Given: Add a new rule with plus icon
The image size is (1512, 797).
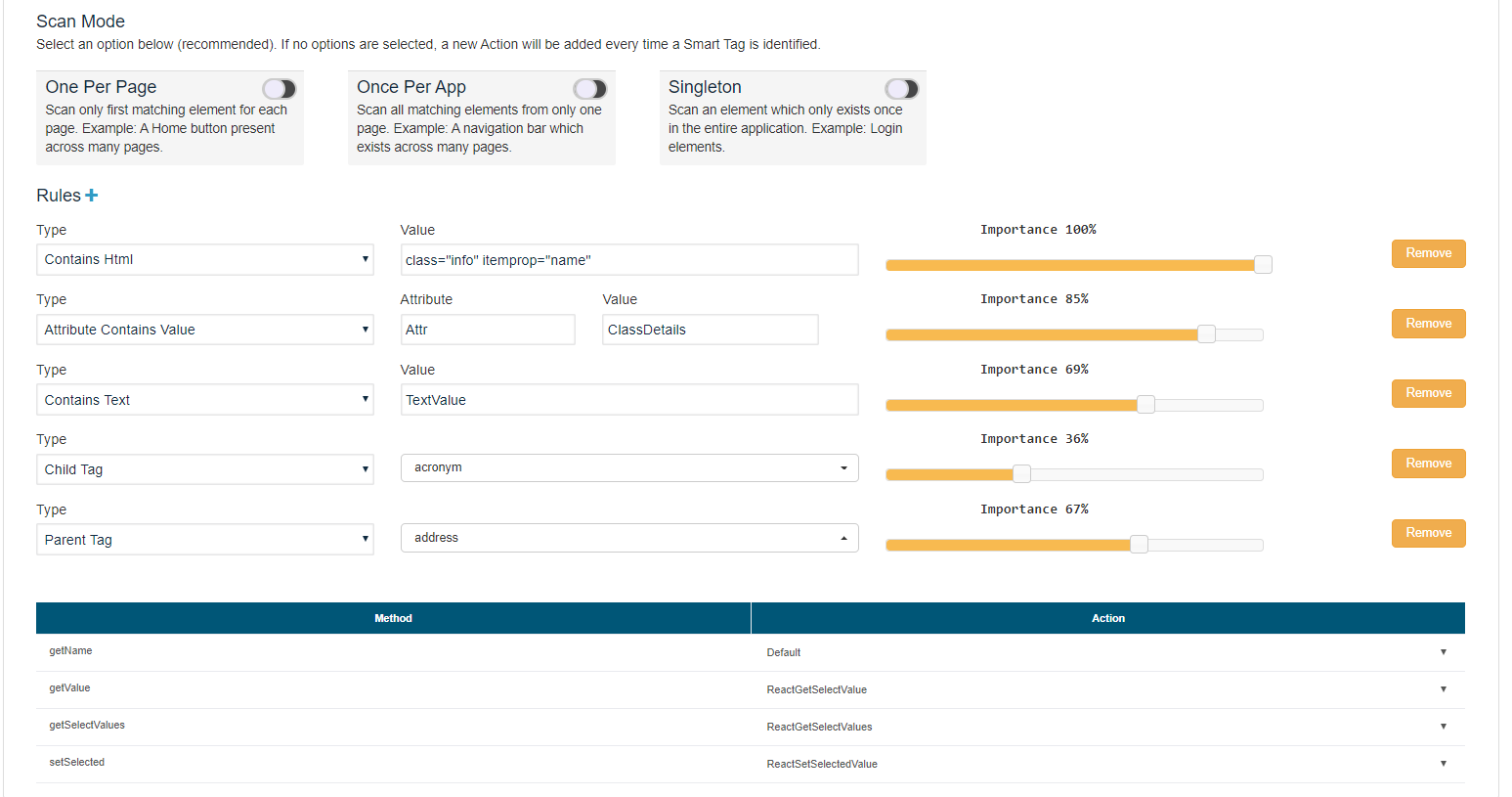Looking at the screenshot, I should [x=91, y=196].
